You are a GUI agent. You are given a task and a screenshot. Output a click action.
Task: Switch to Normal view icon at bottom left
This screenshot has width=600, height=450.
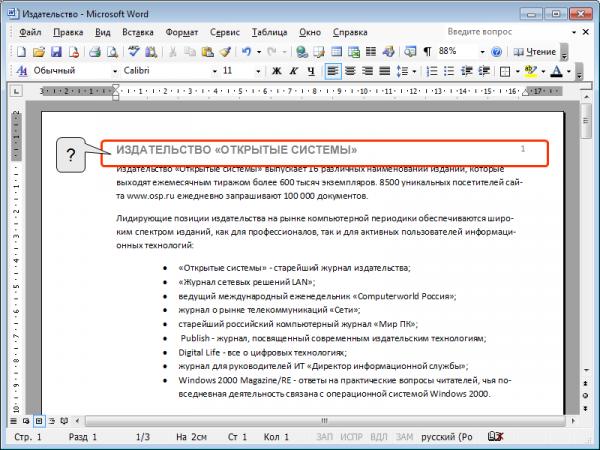(13, 421)
